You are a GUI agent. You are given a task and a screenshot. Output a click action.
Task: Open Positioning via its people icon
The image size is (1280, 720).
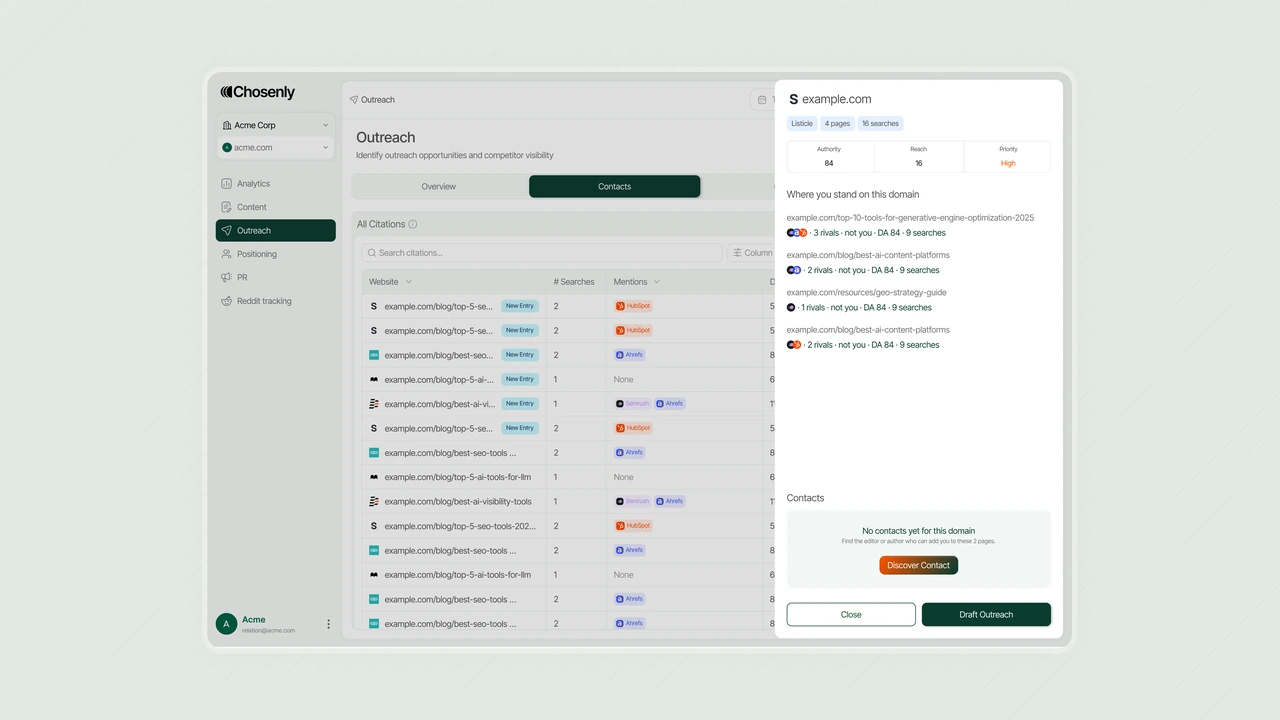tap(227, 254)
